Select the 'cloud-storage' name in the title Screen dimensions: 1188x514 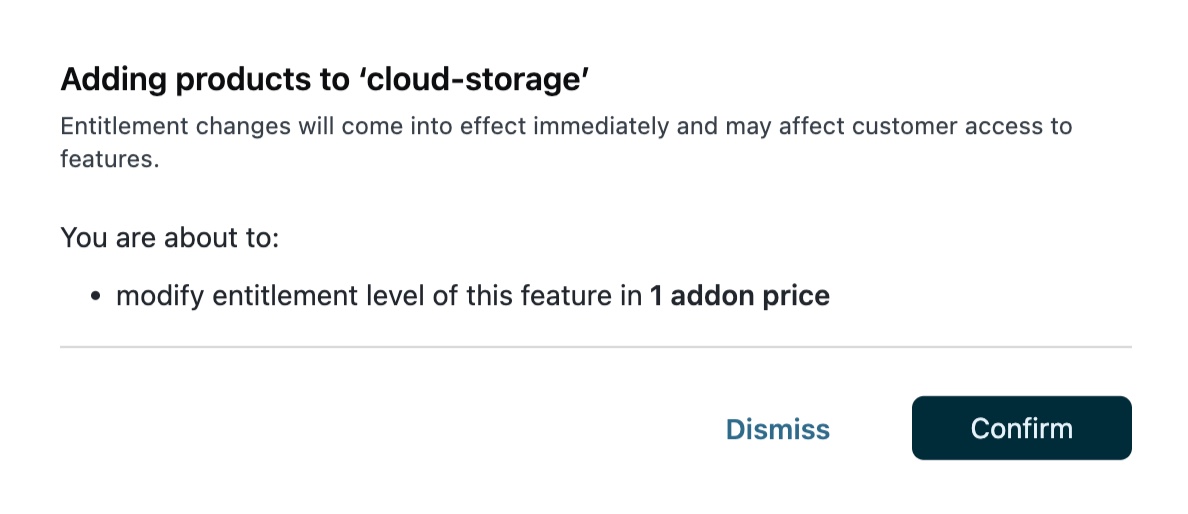[471, 79]
